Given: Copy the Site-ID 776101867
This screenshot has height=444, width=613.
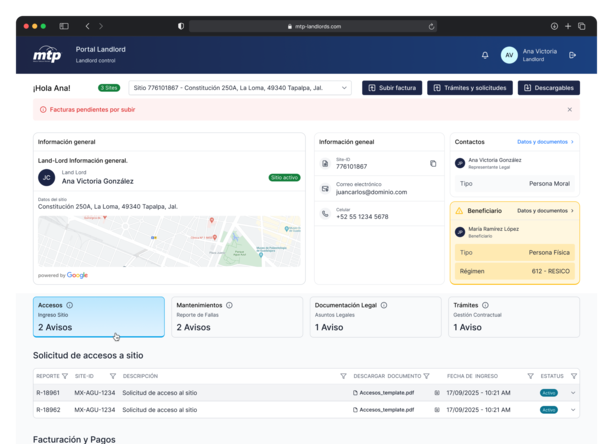Looking at the screenshot, I should [433, 164].
